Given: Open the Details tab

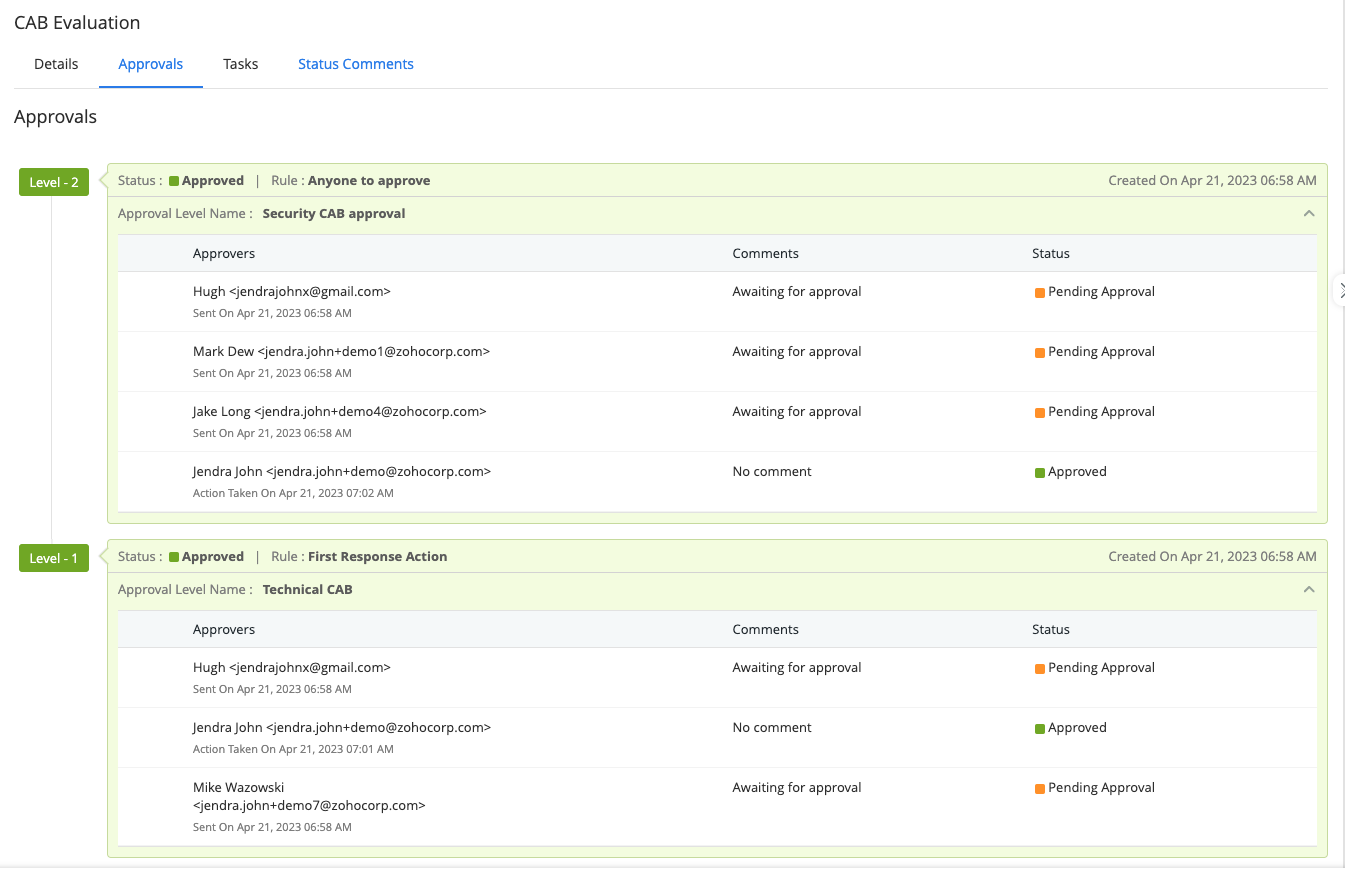Looking at the screenshot, I should coord(56,64).
